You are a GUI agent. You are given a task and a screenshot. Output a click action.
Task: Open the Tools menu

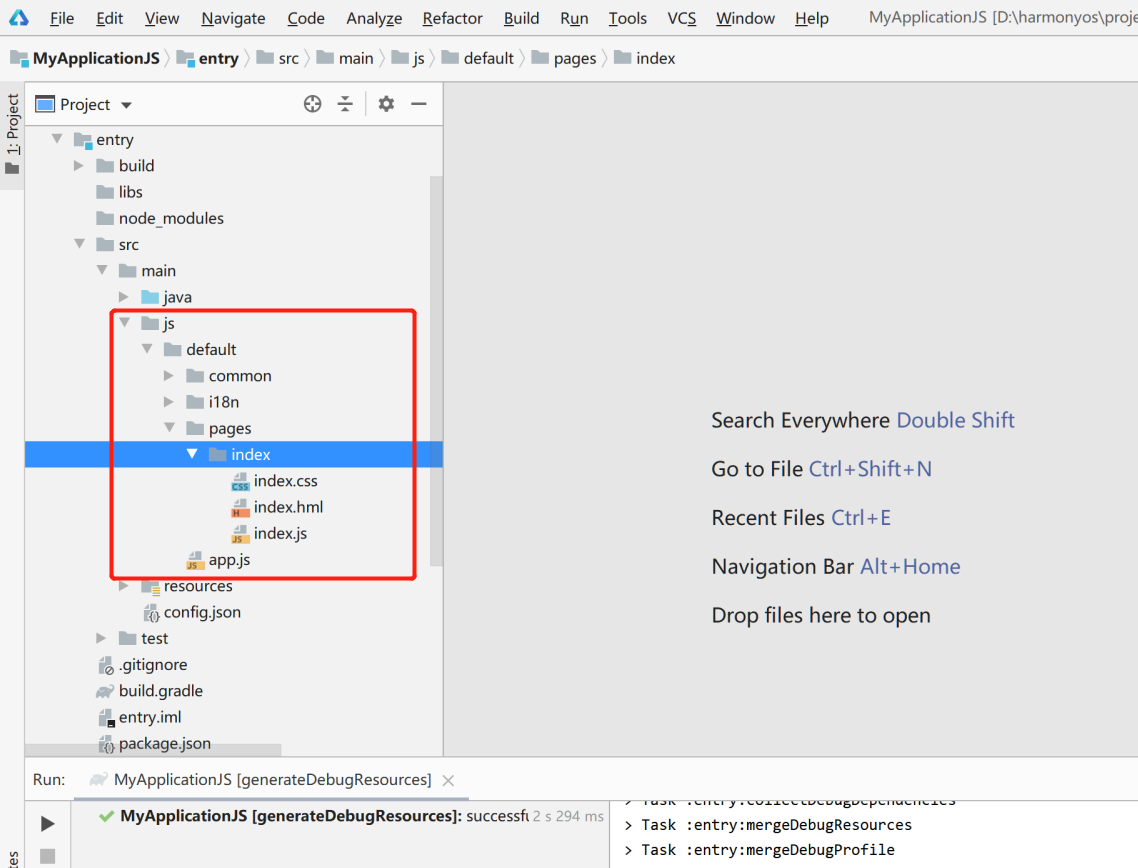tap(627, 18)
